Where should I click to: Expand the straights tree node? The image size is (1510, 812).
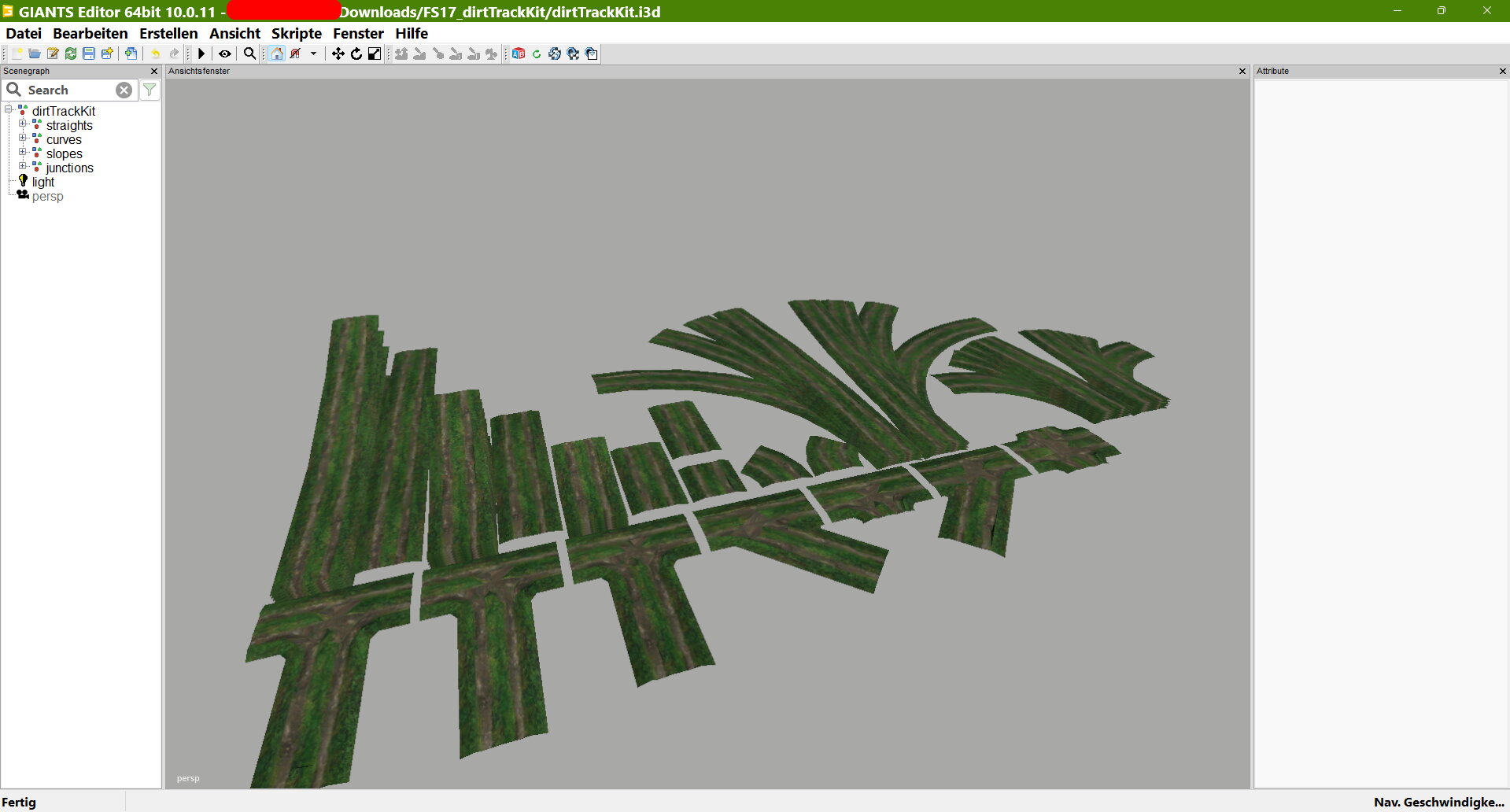[x=23, y=124]
